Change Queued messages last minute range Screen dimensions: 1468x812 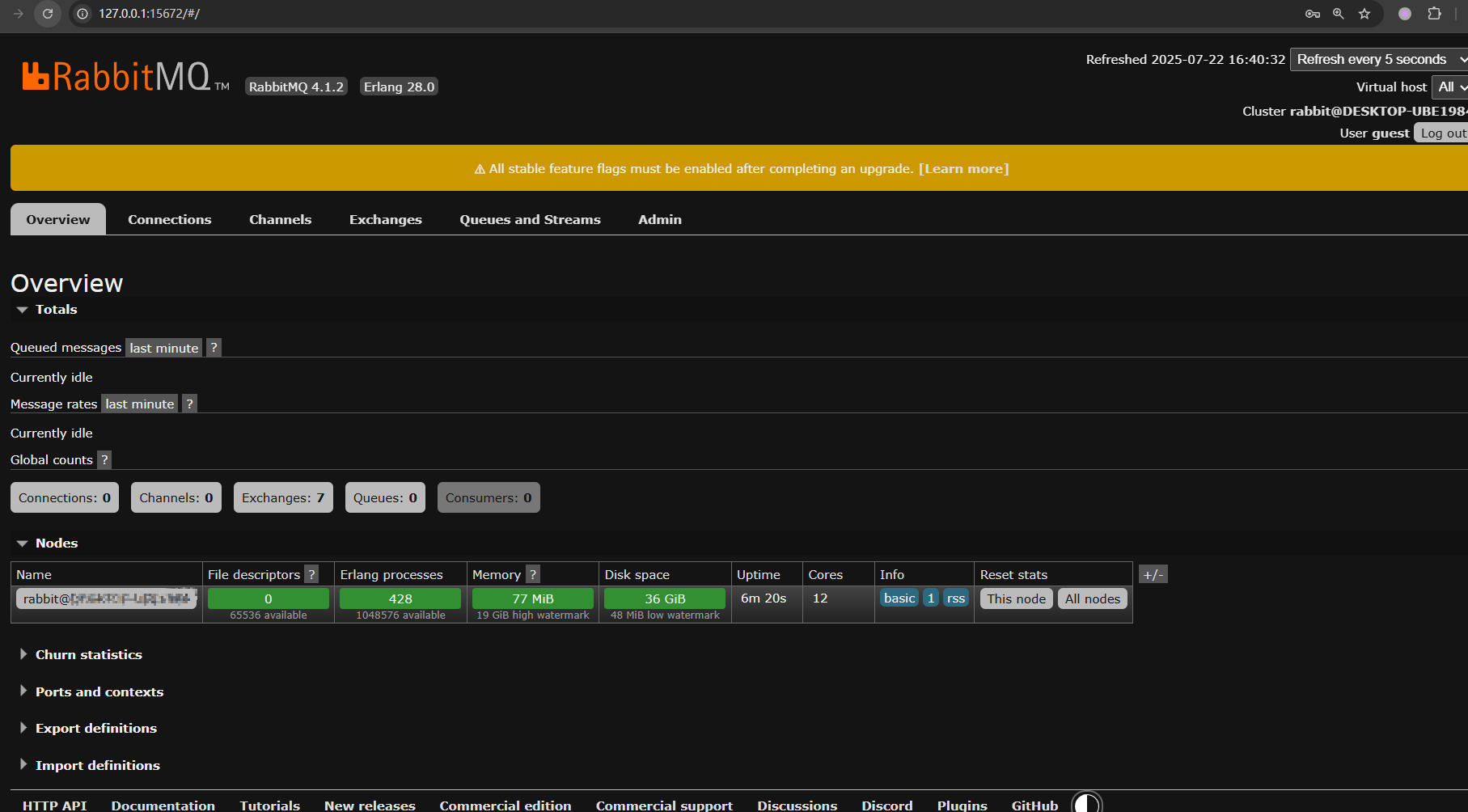point(164,348)
